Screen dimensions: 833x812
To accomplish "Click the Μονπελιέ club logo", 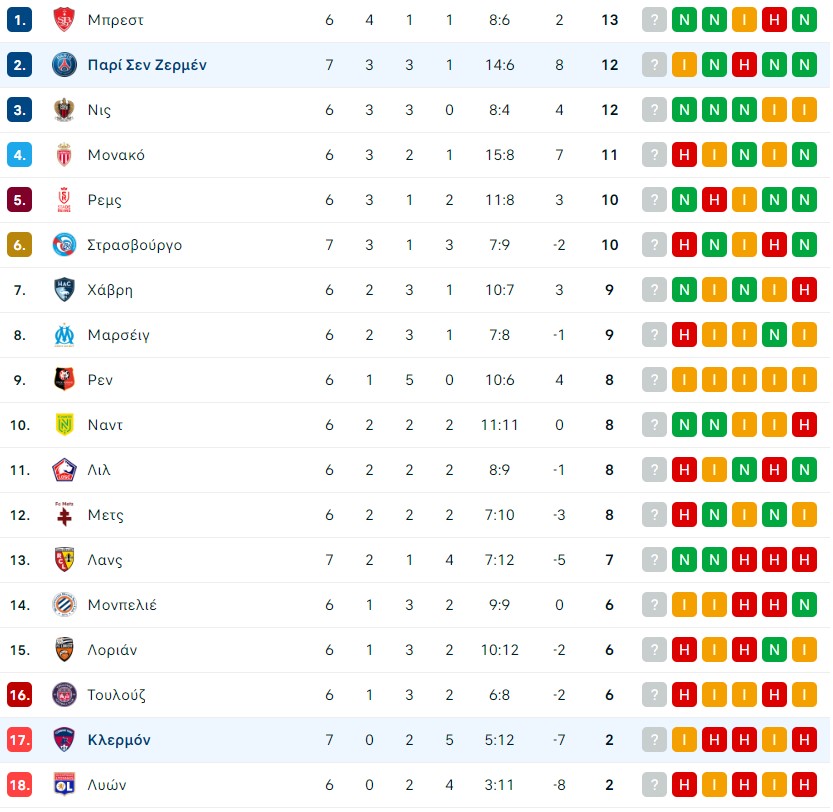I will [64, 605].
